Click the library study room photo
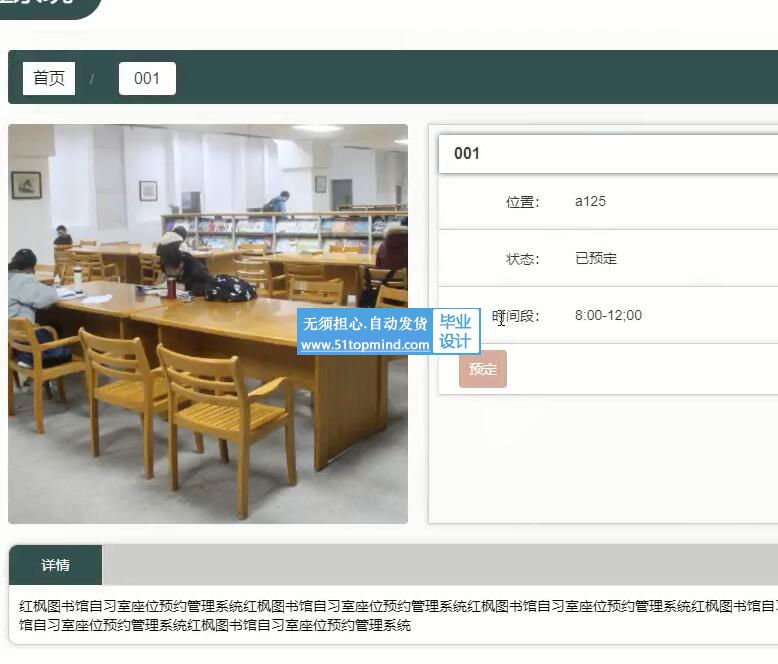The height and width of the screenshot is (664, 778). click(208, 324)
